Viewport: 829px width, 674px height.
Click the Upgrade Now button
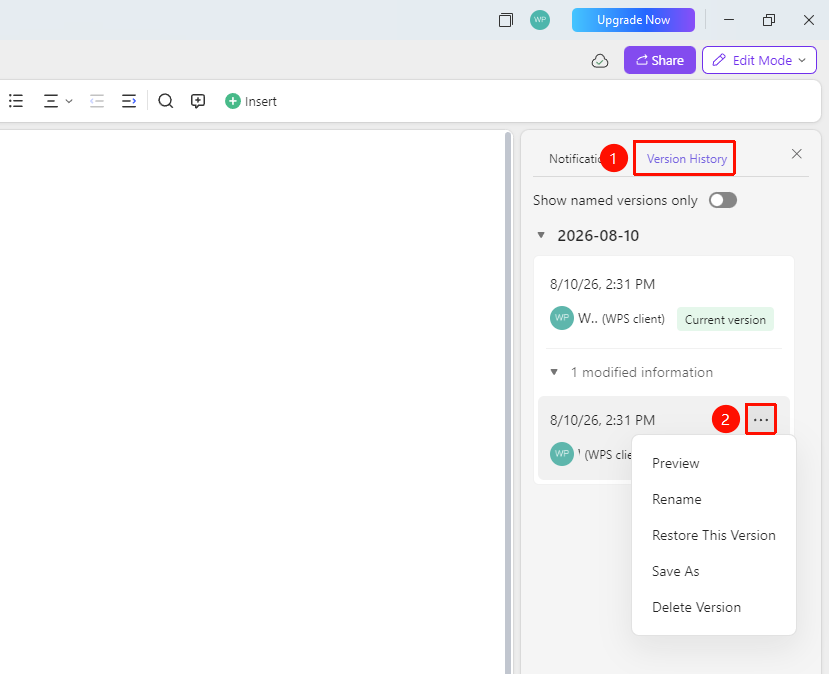633,20
